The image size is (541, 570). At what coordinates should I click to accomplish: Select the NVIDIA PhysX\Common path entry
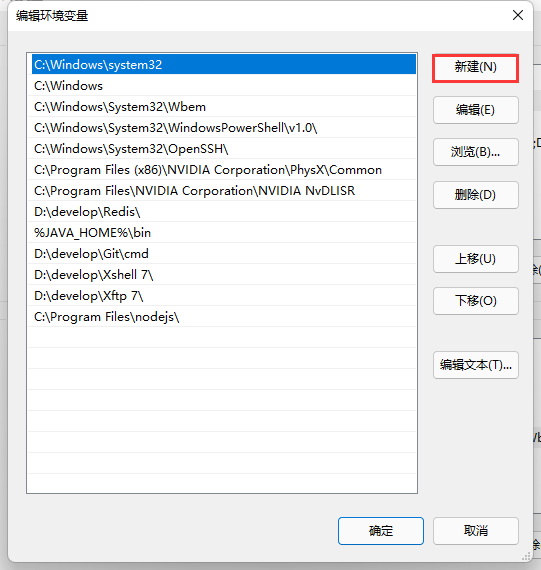click(222, 170)
